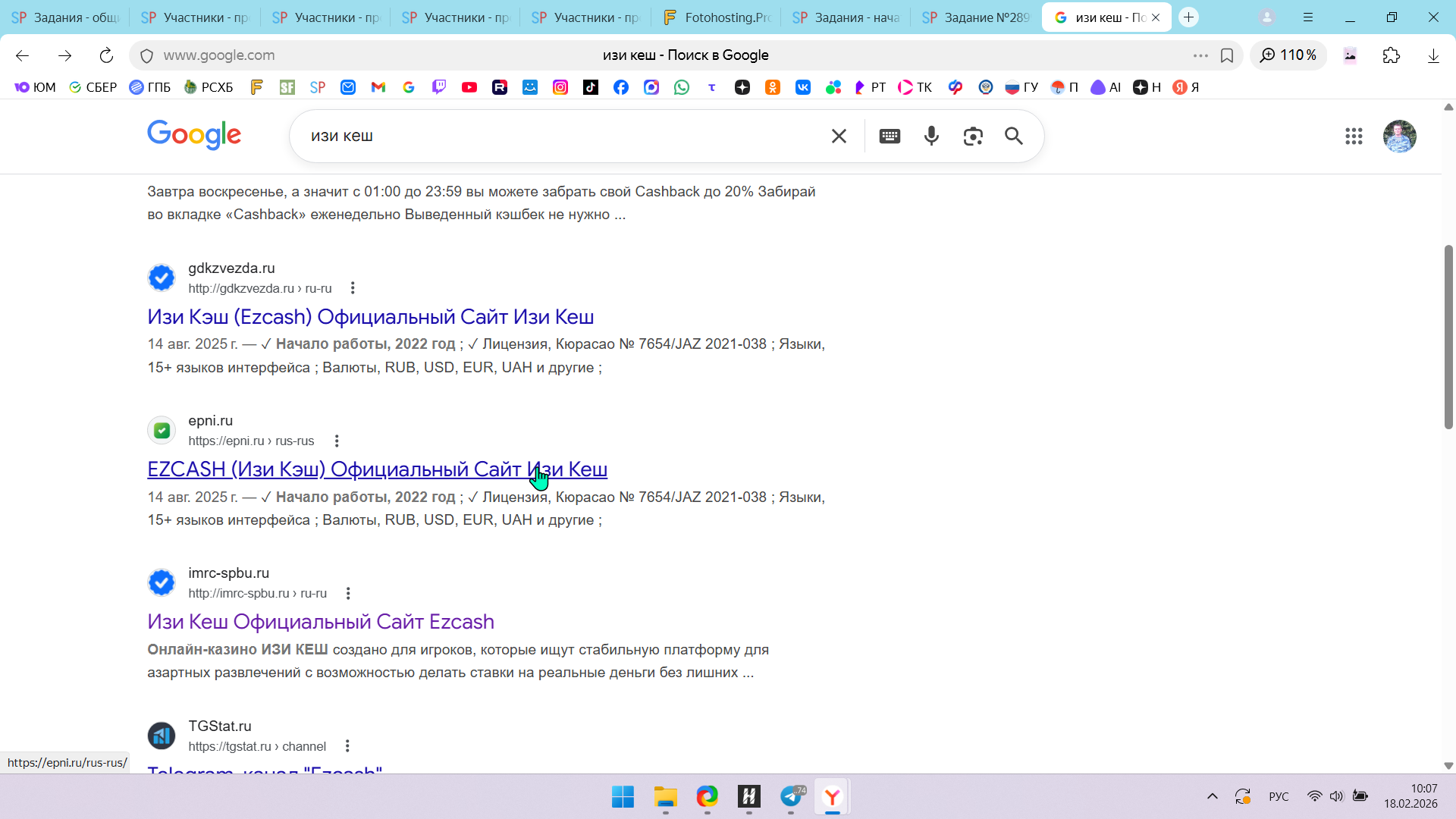Click the Google search input field
Screen dimensions: 1456x819
point(561,136)
